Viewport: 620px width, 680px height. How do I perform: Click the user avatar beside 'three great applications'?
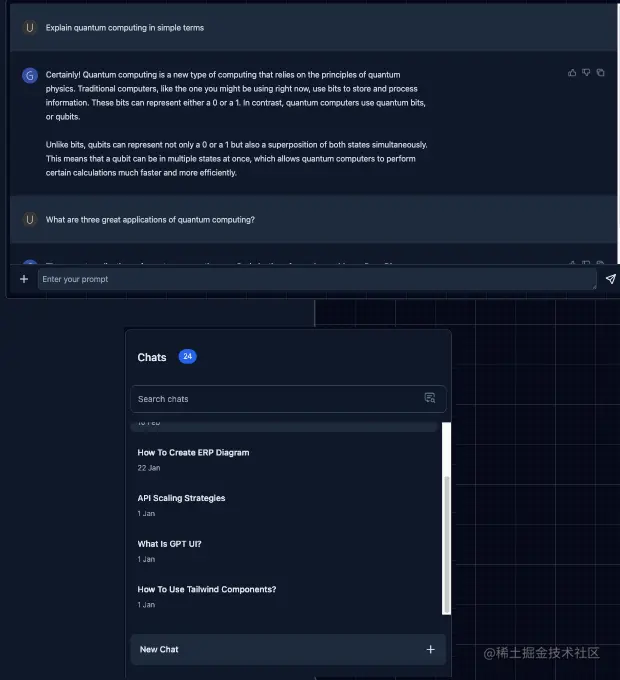point(29,219)
